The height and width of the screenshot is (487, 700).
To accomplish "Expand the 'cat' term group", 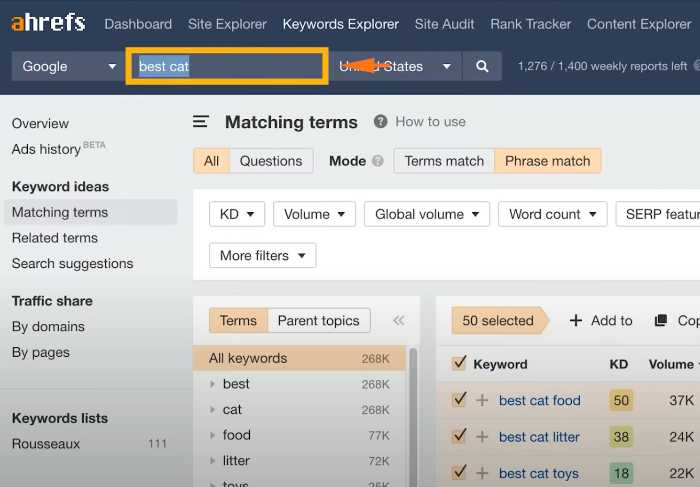I will [212, 409].
